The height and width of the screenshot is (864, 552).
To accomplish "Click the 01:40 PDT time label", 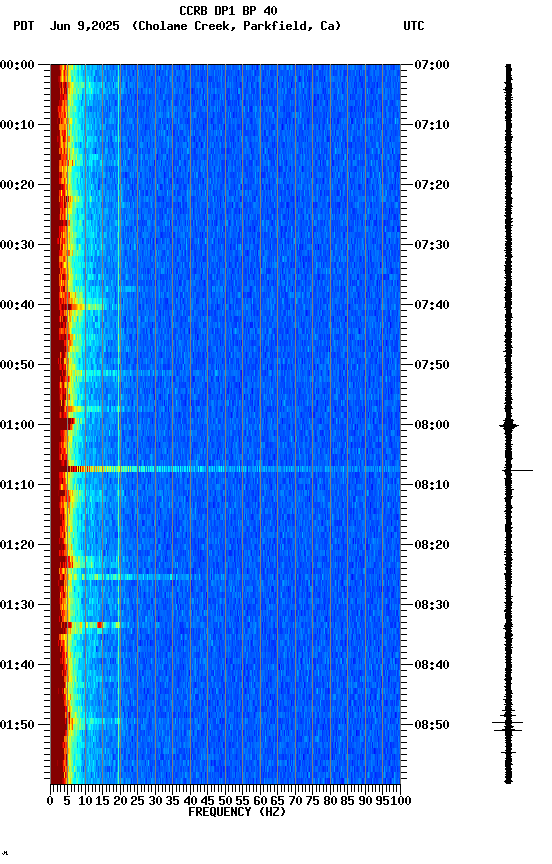I will click(17, 665).
